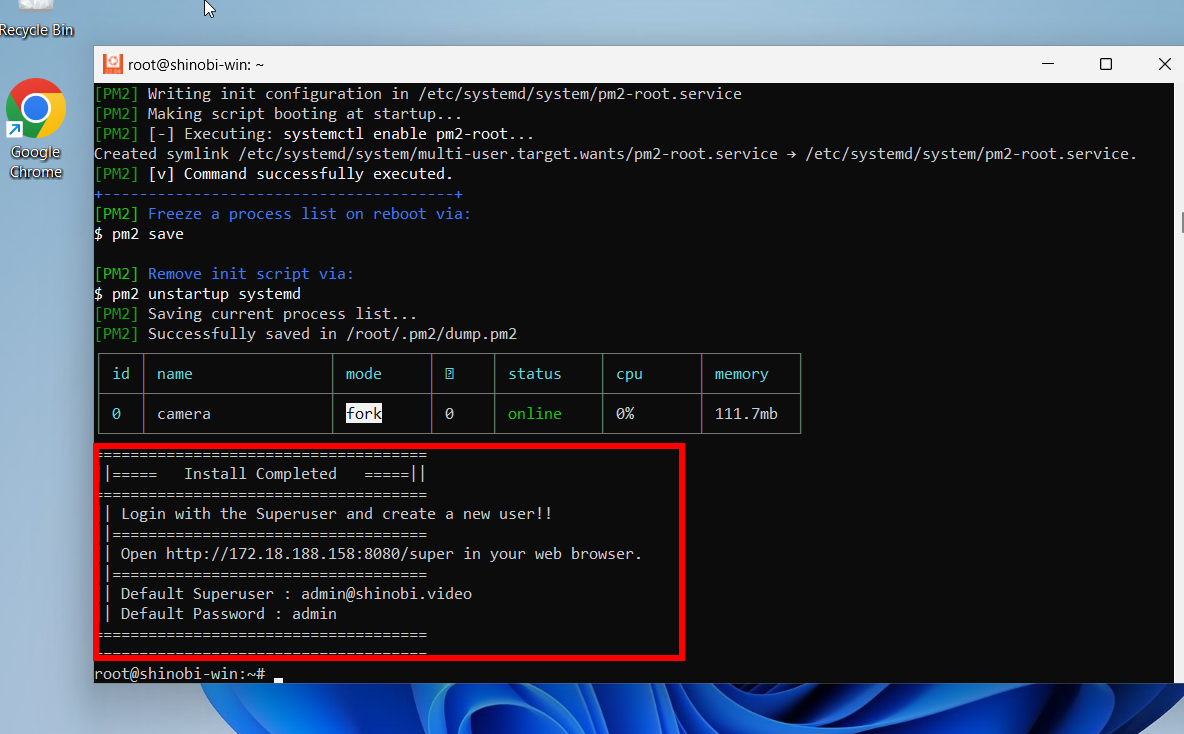
Task: Focus the terminal prompt cursor at bottom
Action: [279, 675]
